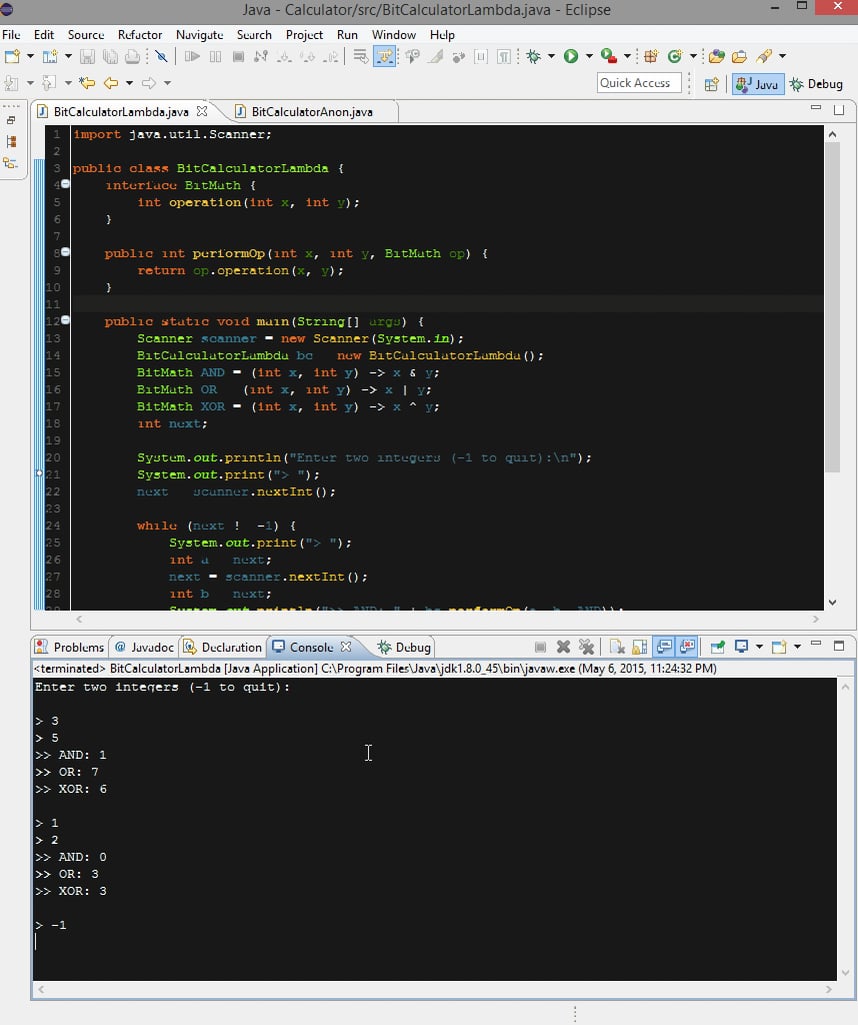Click the Open Type icon
The image size is (858, 1025).
pyautogui.click(x=716, y=57)
